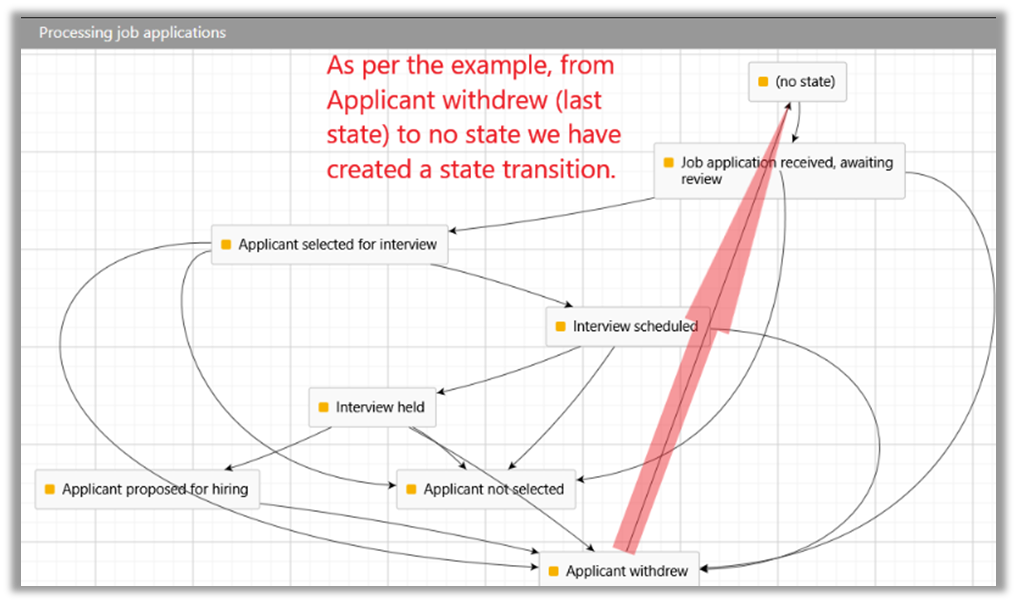Click the Applicant withdrew state's yellow icon
Viewport: 1017px width, 603px height.
553,571
